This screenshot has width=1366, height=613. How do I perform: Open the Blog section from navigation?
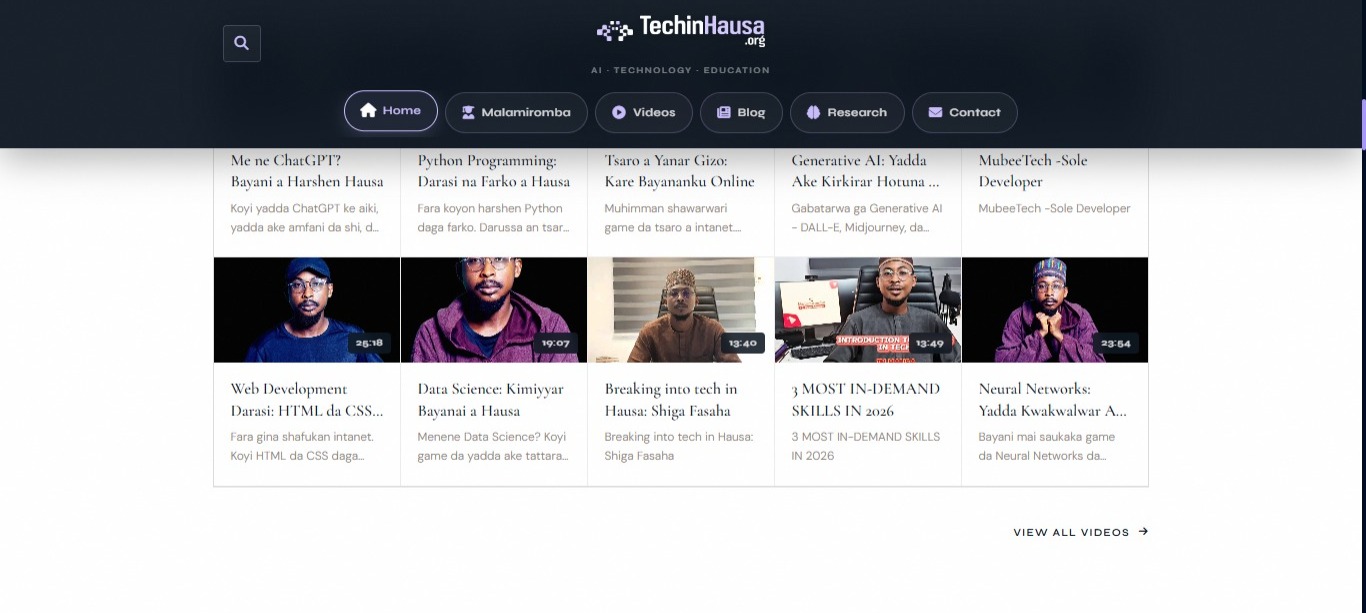[741, 112]
